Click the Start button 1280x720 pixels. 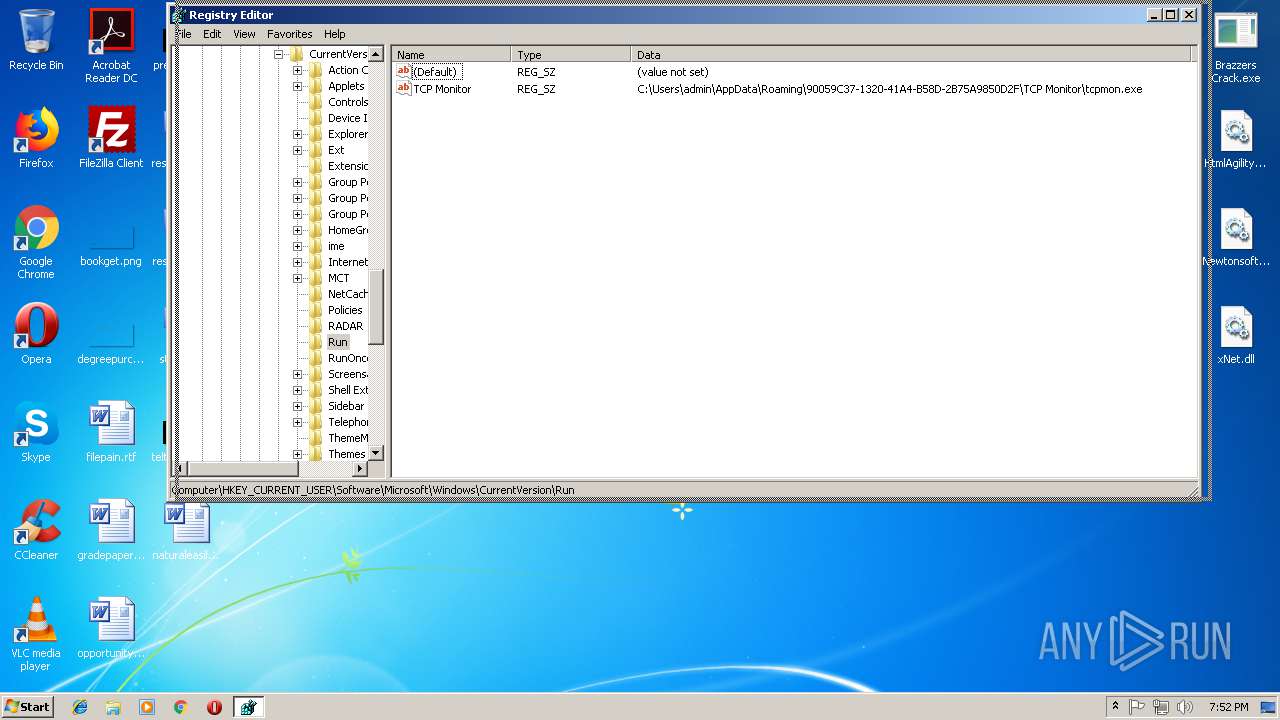pos(27,707)
